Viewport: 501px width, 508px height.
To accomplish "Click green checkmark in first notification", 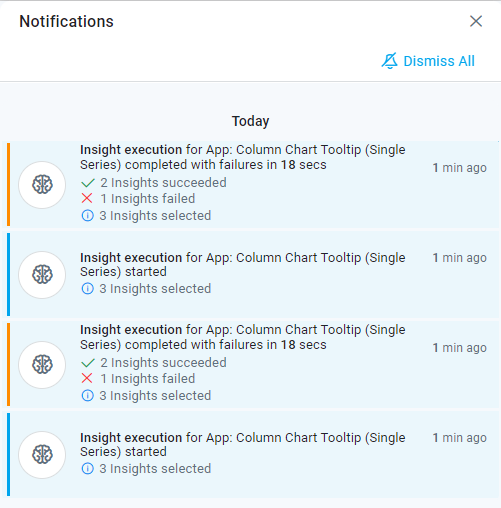I will [88, 183].
